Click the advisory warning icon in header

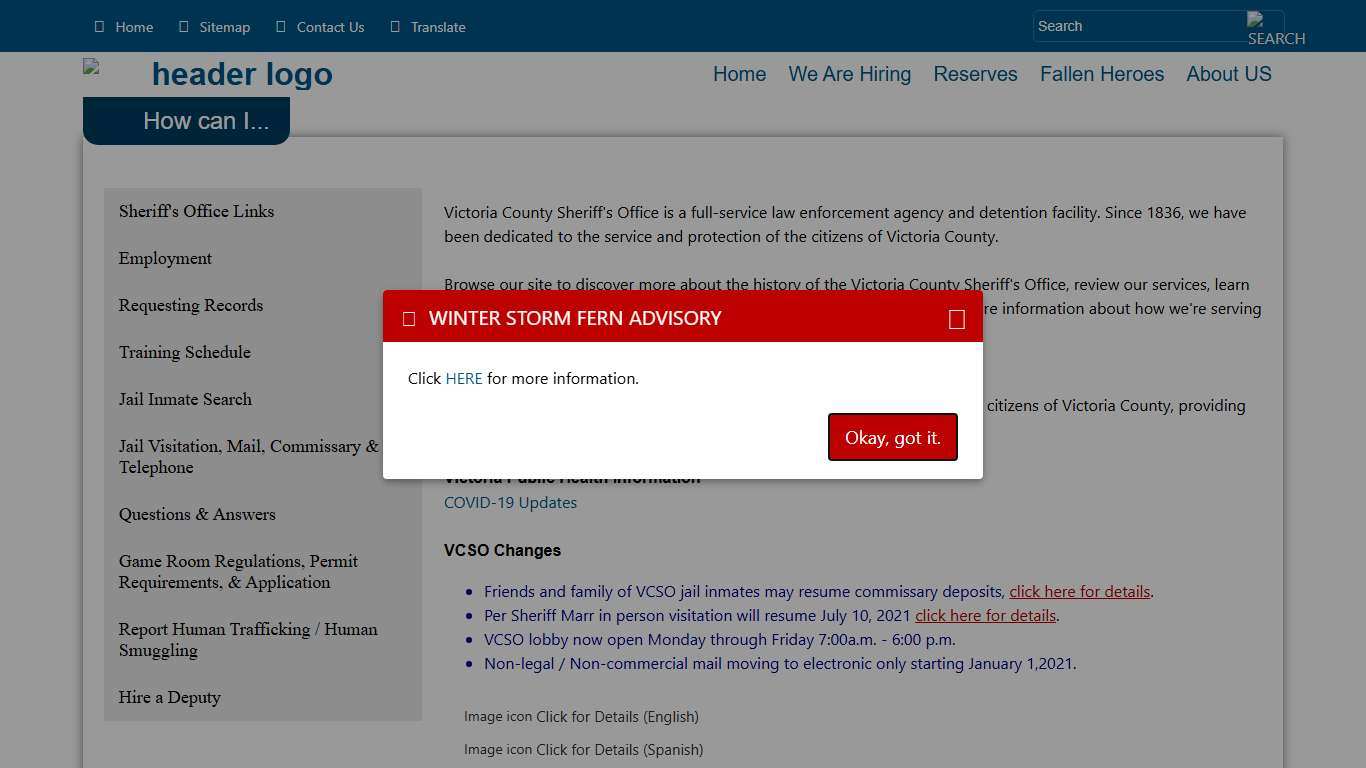tap(409, 319)
